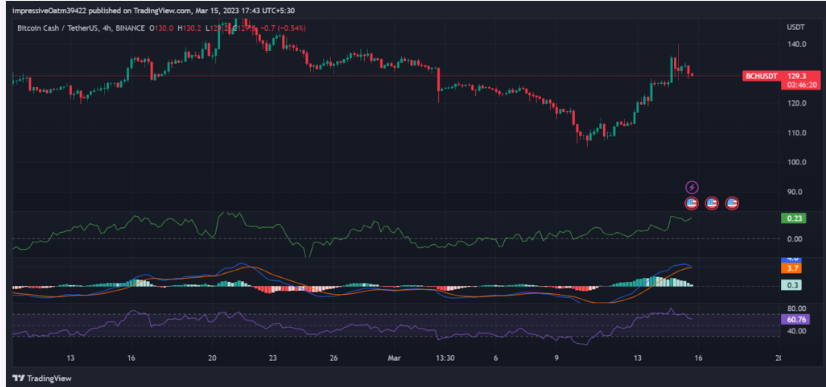826x387 pixels.
Task: Click the purple lightning bolt event icon
Action: [x=692, y=187]
